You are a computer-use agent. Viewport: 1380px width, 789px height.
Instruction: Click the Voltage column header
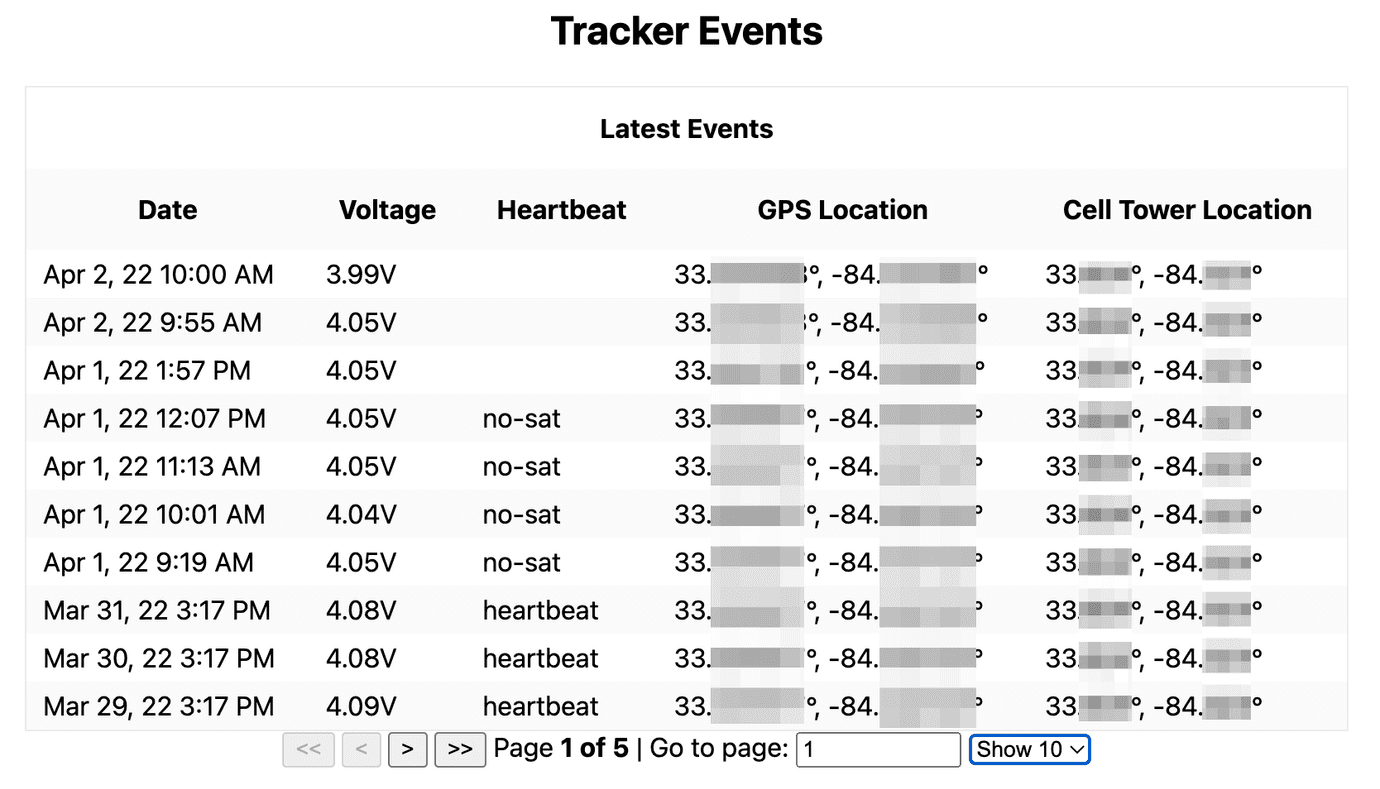(387, 210)
